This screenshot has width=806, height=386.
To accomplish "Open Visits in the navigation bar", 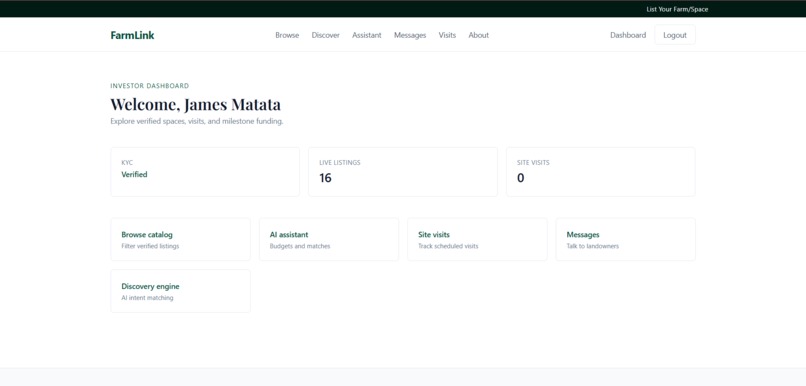I will pyautogui.click(x=447, y=35).
